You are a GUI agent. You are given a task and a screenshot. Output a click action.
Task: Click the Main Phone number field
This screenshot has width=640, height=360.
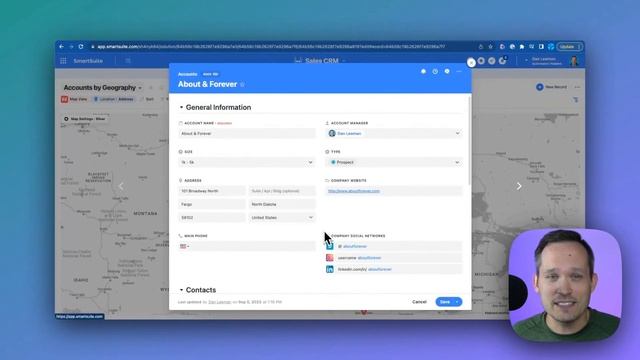[247, 247]
